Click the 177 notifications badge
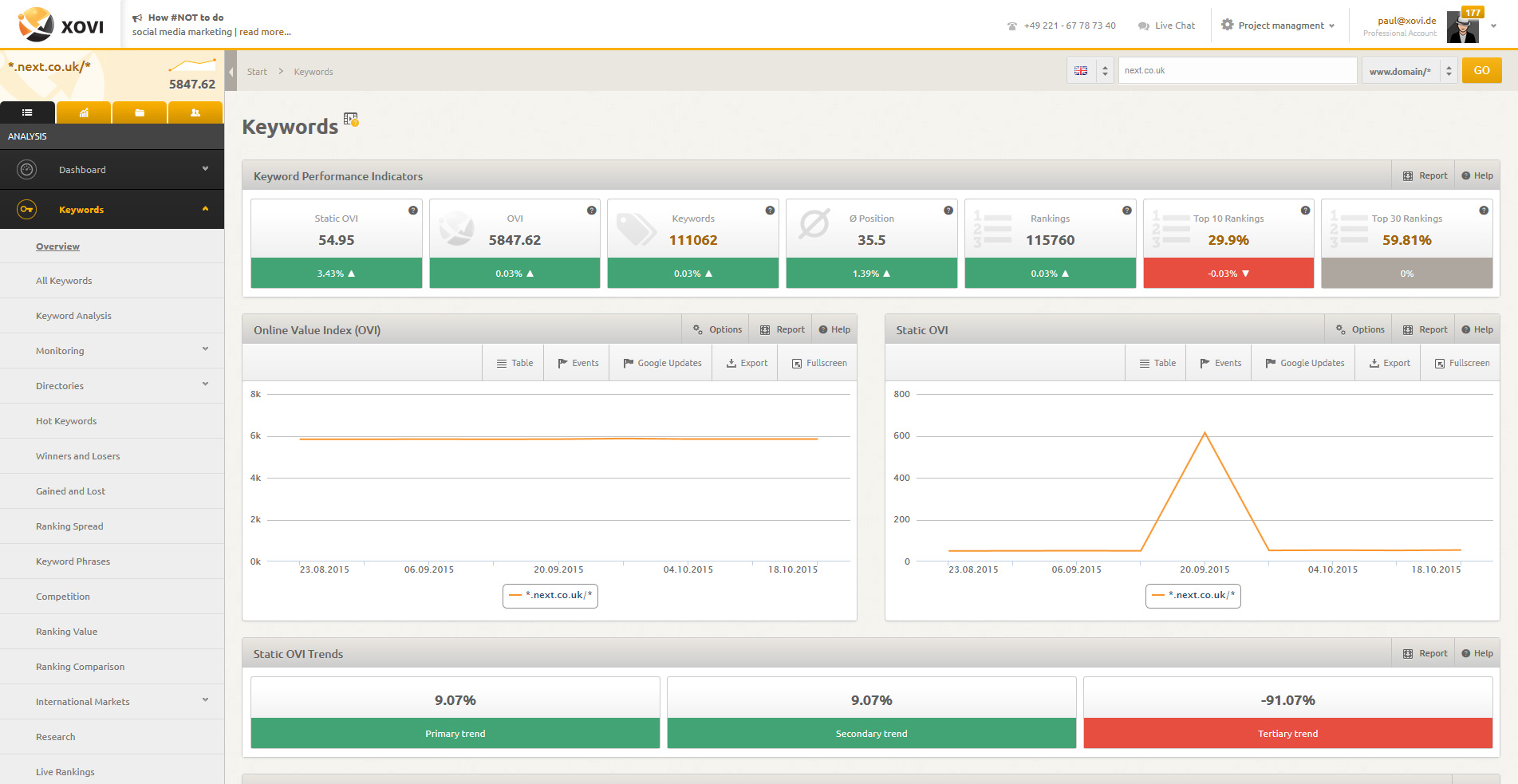 [x=1473, y=12]
